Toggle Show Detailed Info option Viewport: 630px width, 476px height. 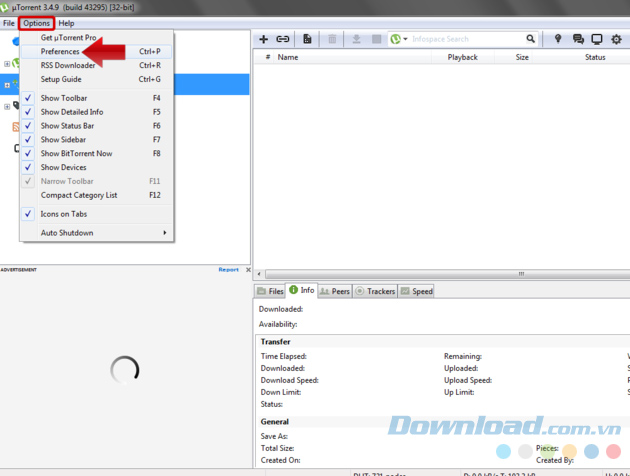tap(96, 112)
